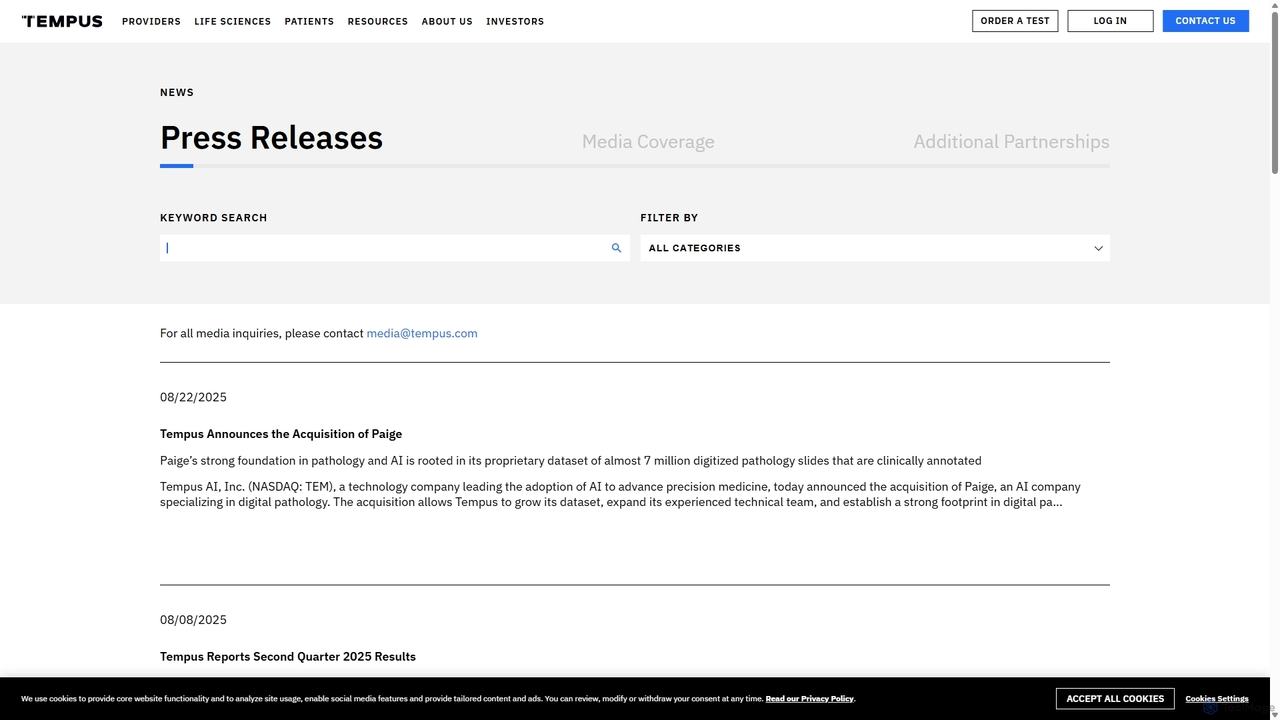Click the Order a Test button

coord(1015,21)
